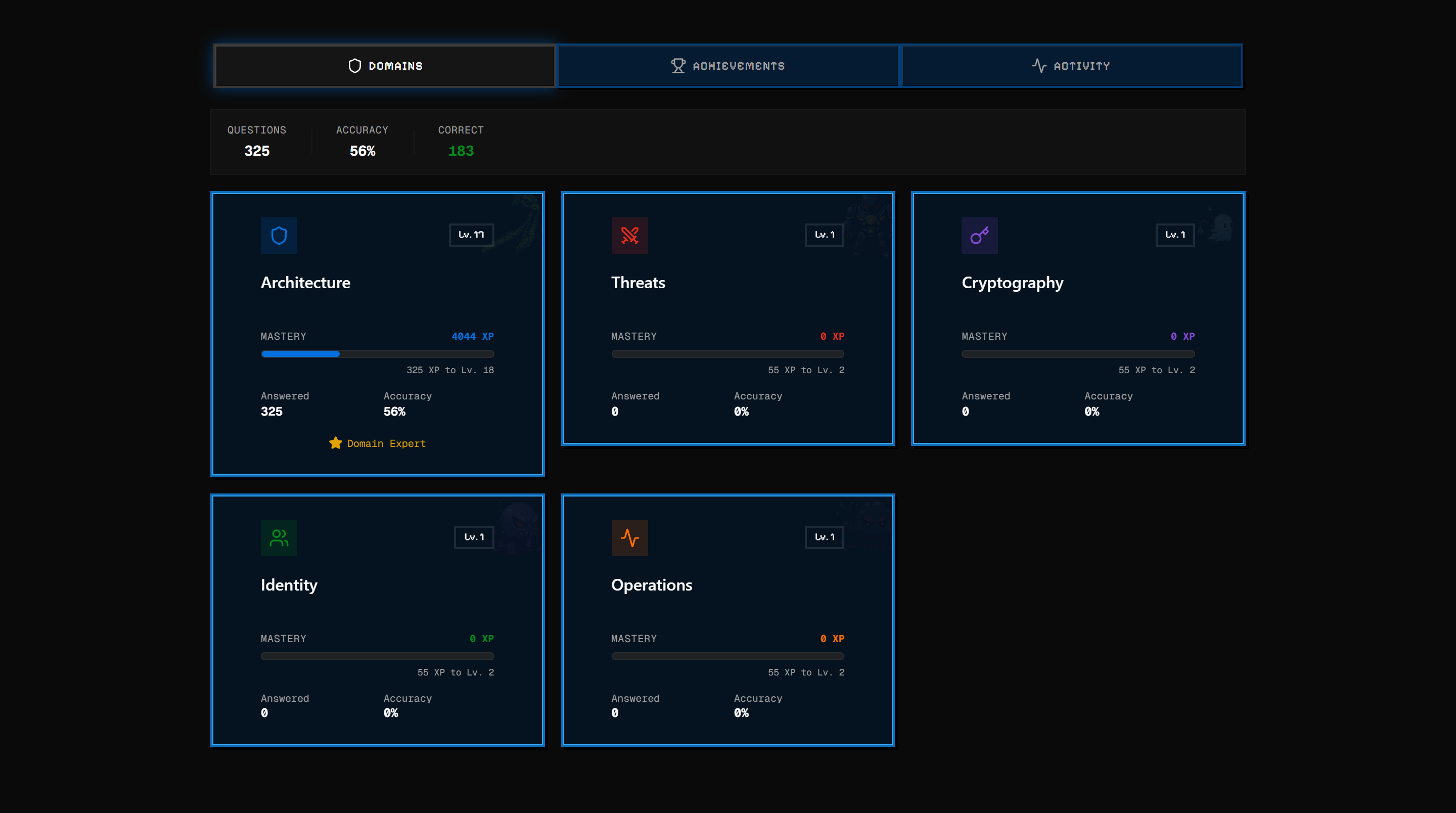Click the Lv. 17 badge on Architecture
The height and width of the screenshot is (813, 1456).
pos(471,235)
